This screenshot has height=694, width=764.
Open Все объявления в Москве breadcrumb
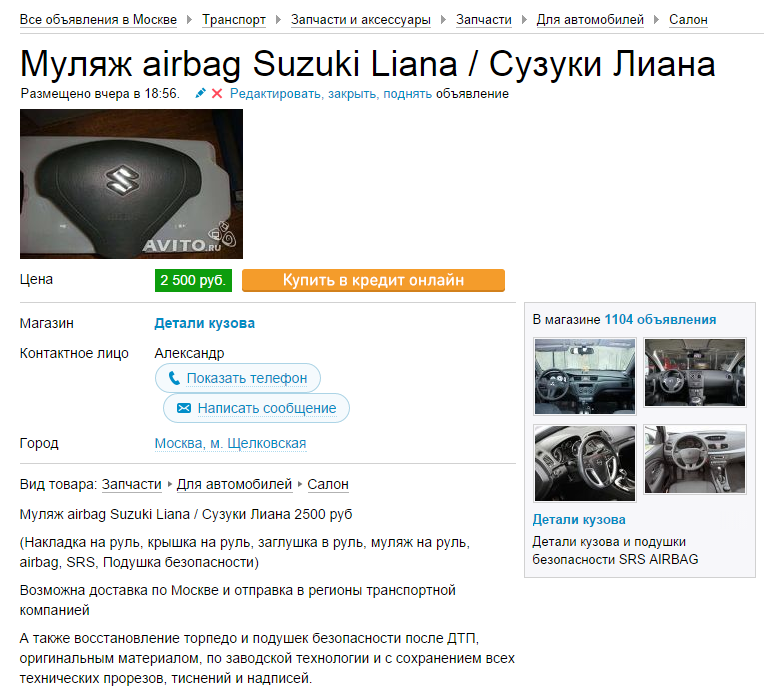(x=98, y=20)
